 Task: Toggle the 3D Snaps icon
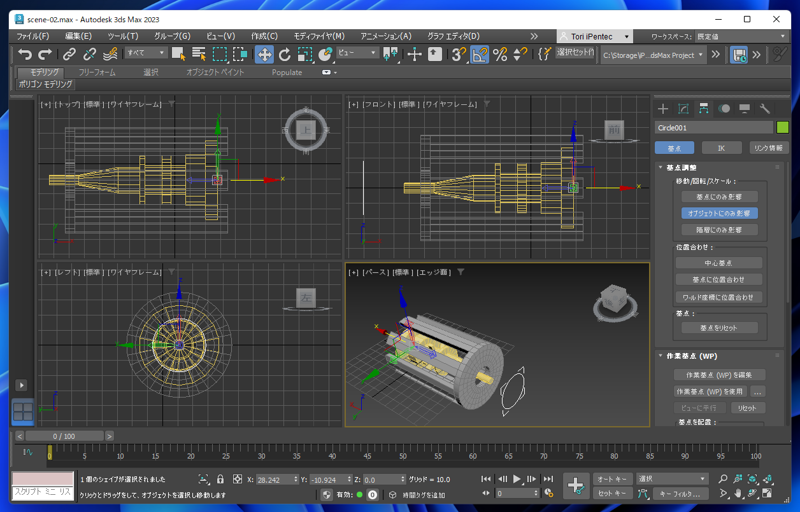click(459, 54)
